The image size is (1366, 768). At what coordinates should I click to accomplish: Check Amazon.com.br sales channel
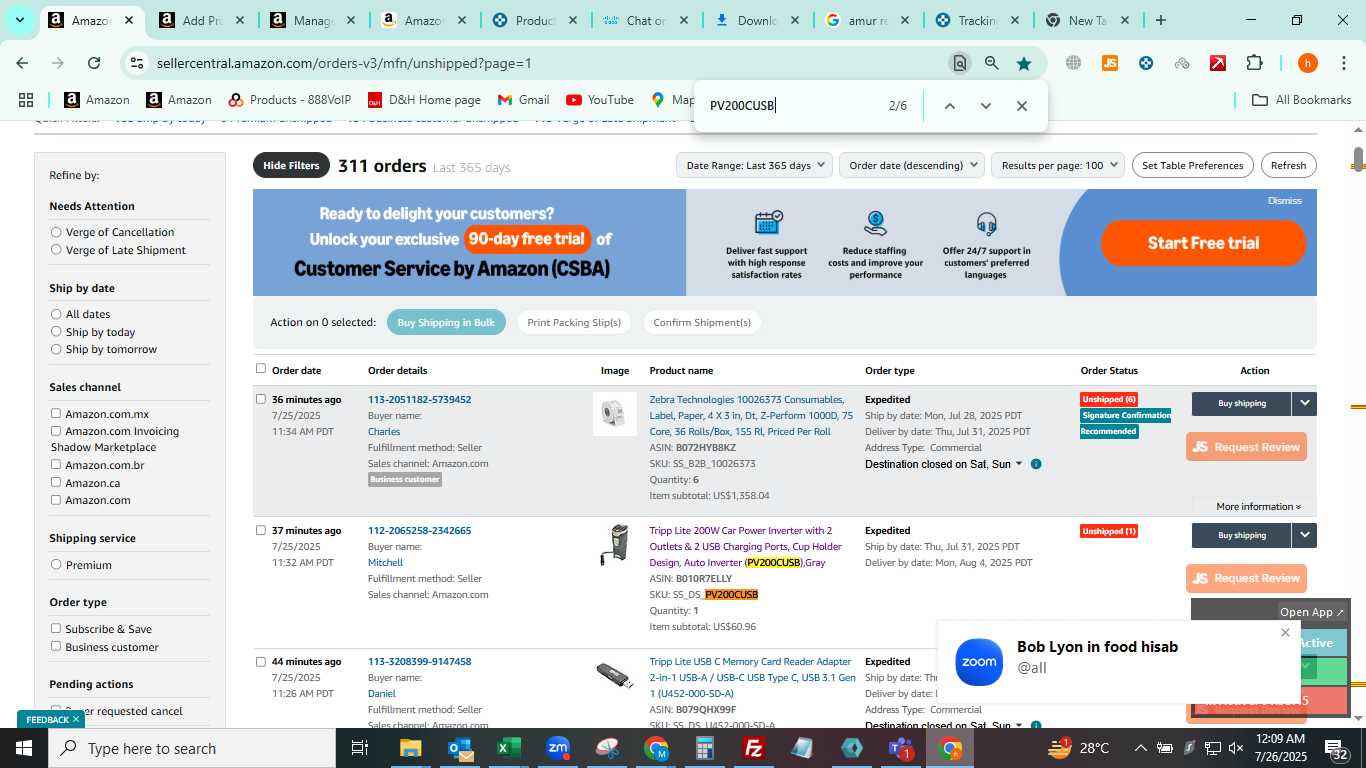point(56,465)
